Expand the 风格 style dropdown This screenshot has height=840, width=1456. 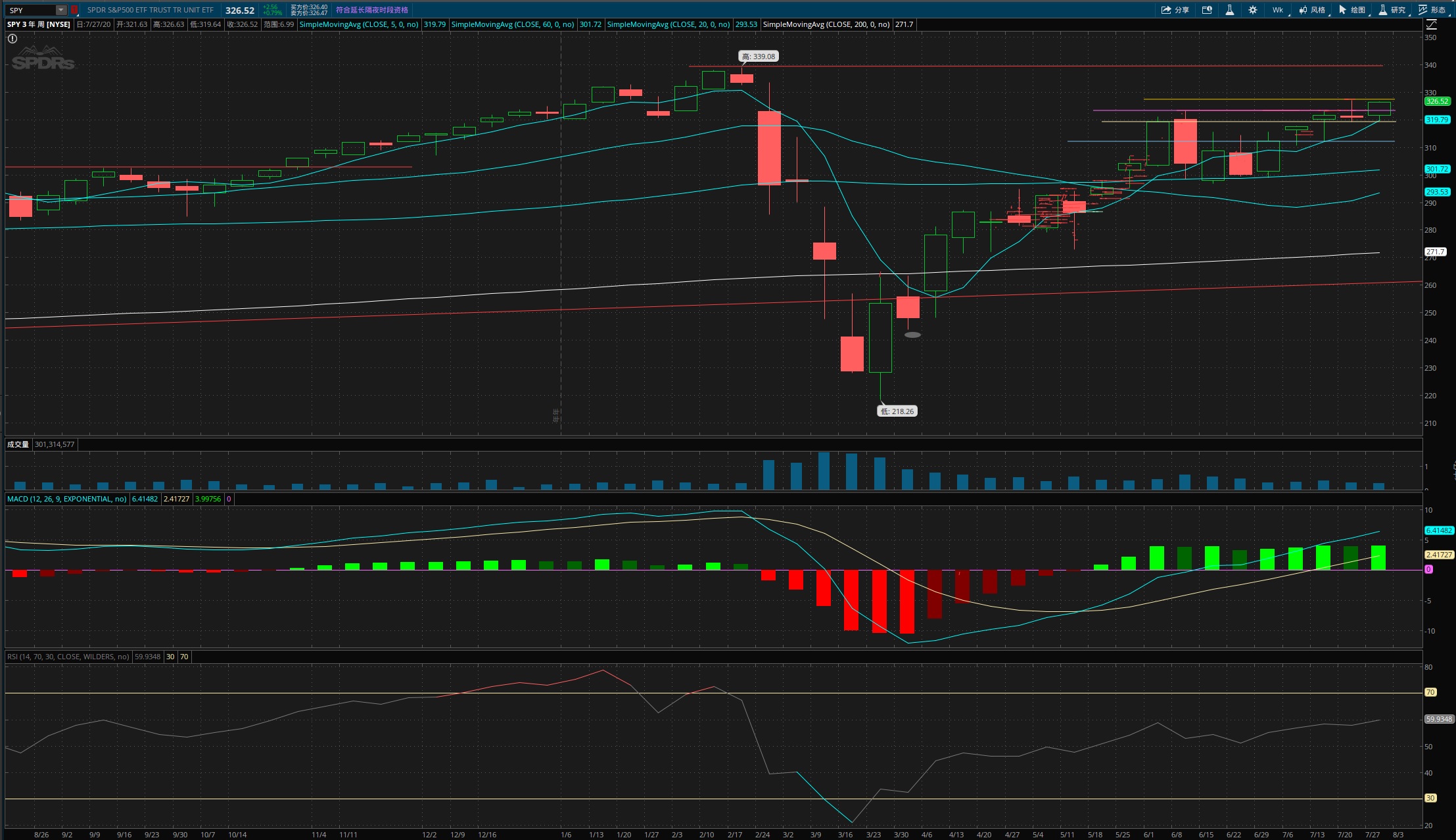click(x=1313, y=10)
